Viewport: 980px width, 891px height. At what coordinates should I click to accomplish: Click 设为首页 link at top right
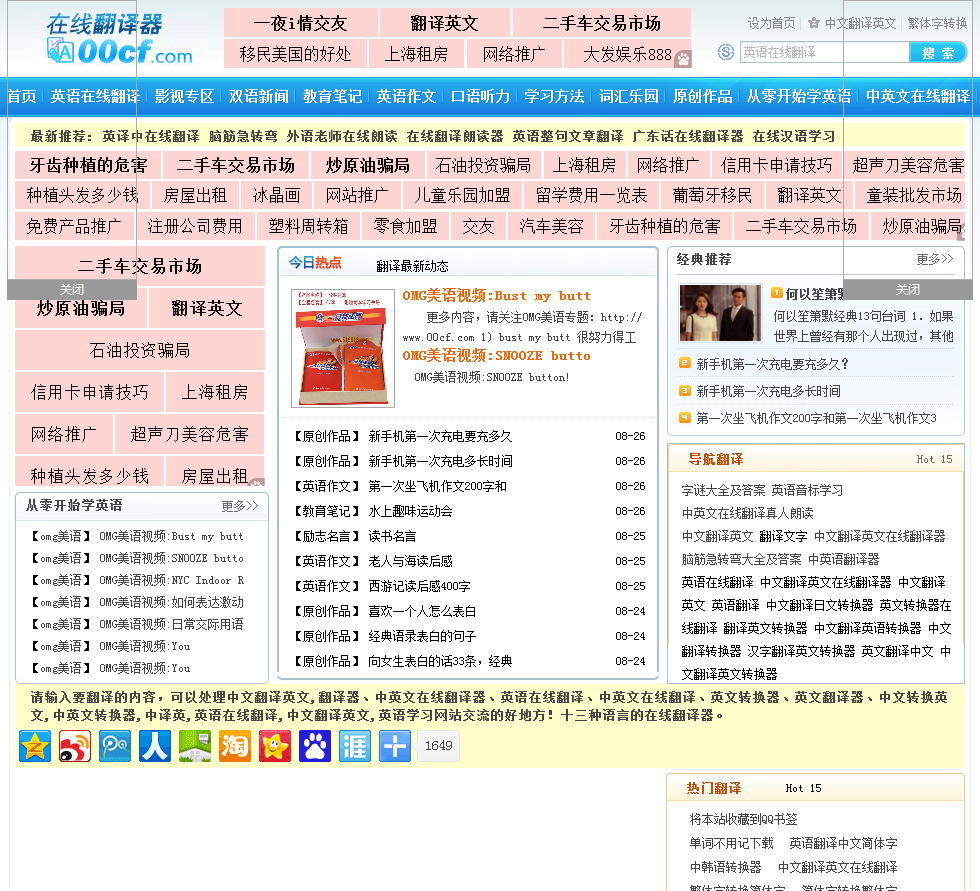(x=771, y=23)
